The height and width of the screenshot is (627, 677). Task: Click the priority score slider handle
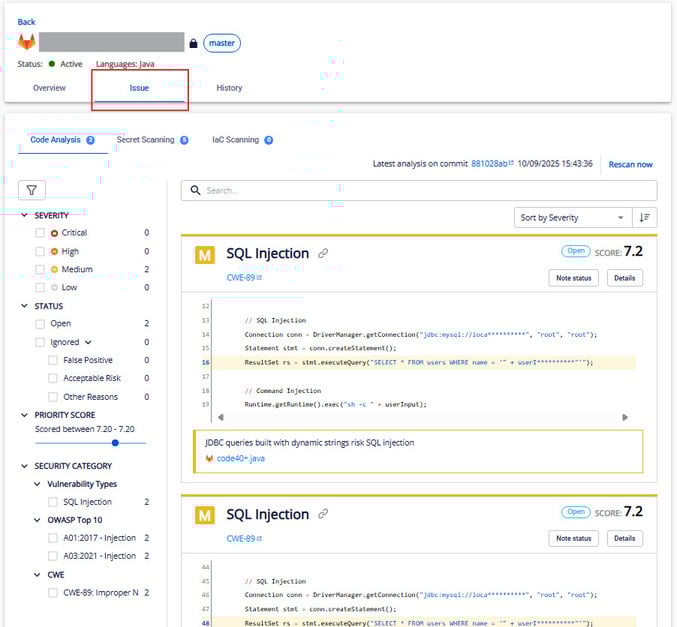[x=115, y=442]
